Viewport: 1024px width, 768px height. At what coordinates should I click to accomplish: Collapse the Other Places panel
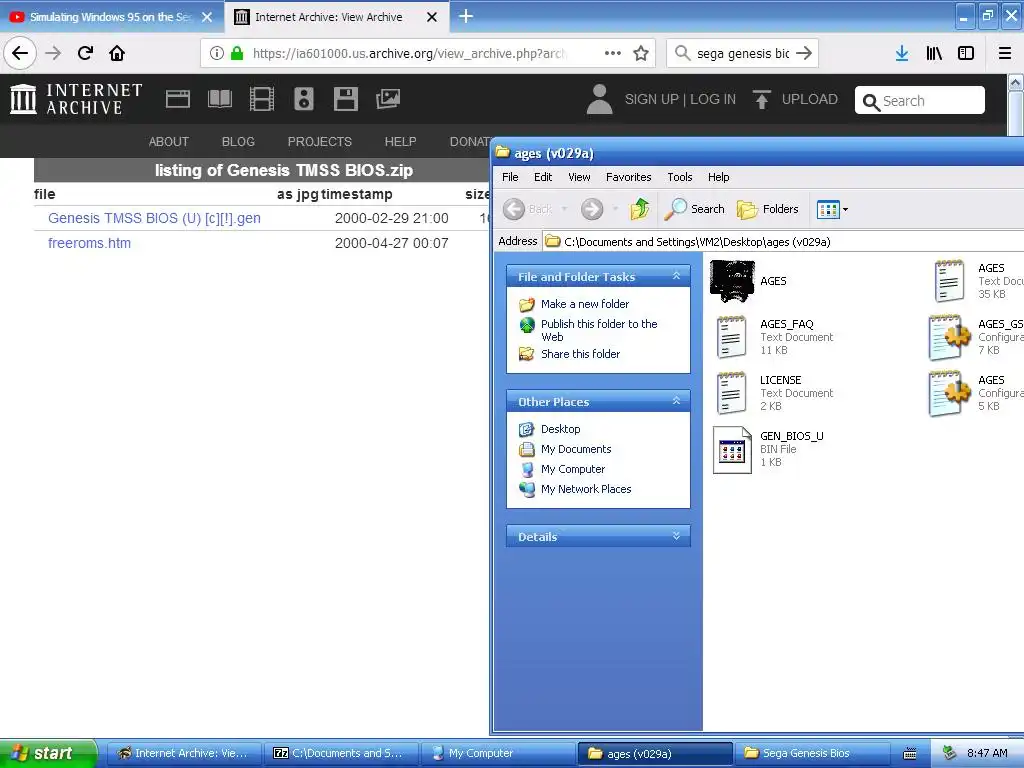coord(677,401)
